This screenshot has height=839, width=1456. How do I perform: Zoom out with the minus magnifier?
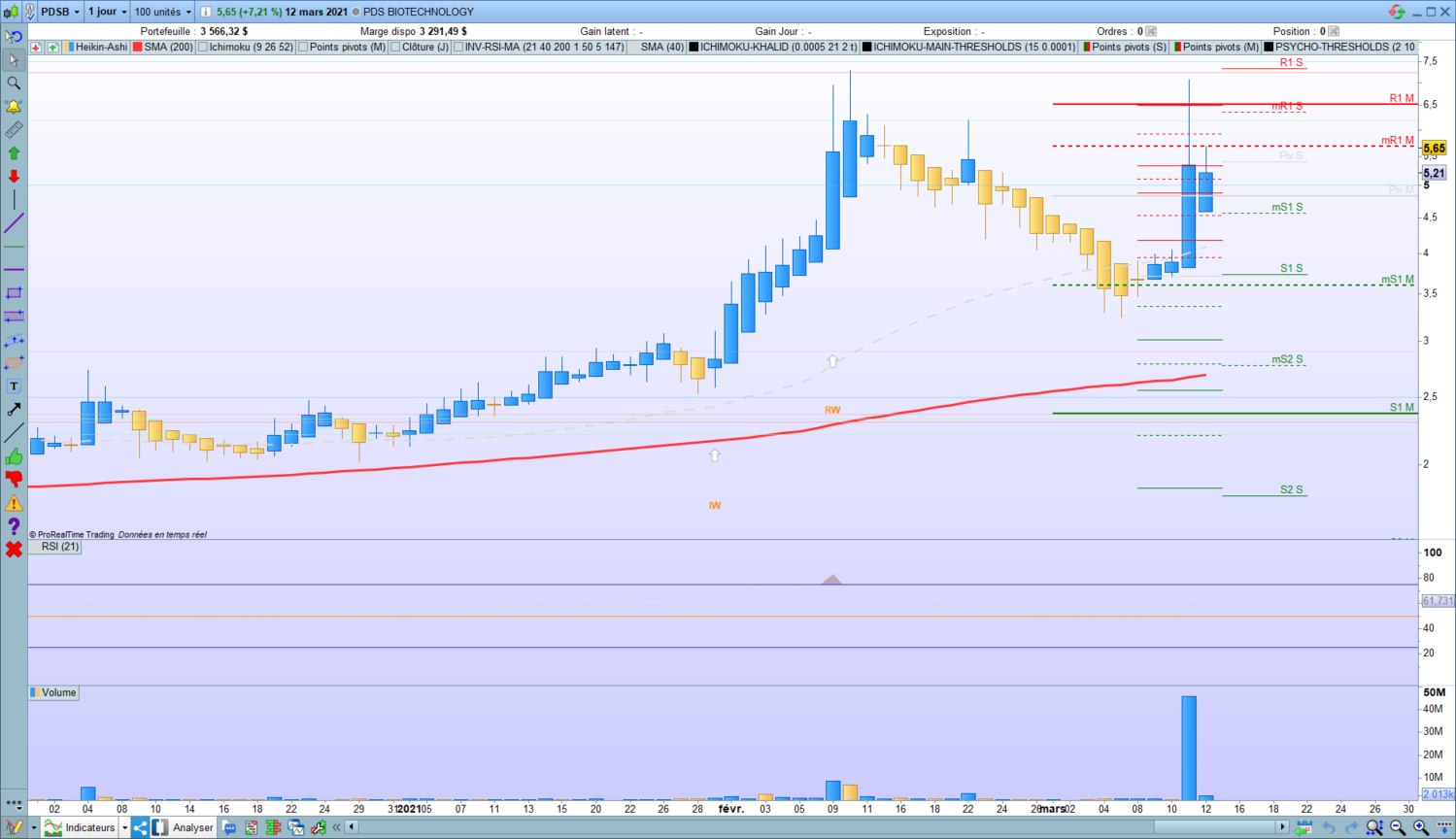(1398, 827)
